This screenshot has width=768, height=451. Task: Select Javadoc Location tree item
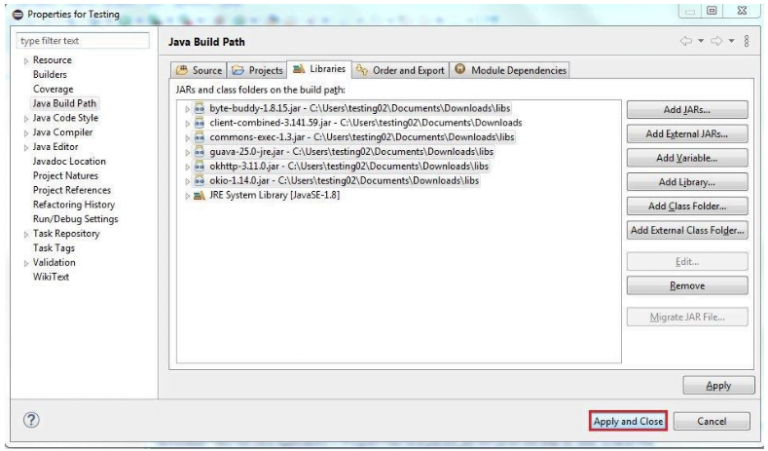pos(69,161)
